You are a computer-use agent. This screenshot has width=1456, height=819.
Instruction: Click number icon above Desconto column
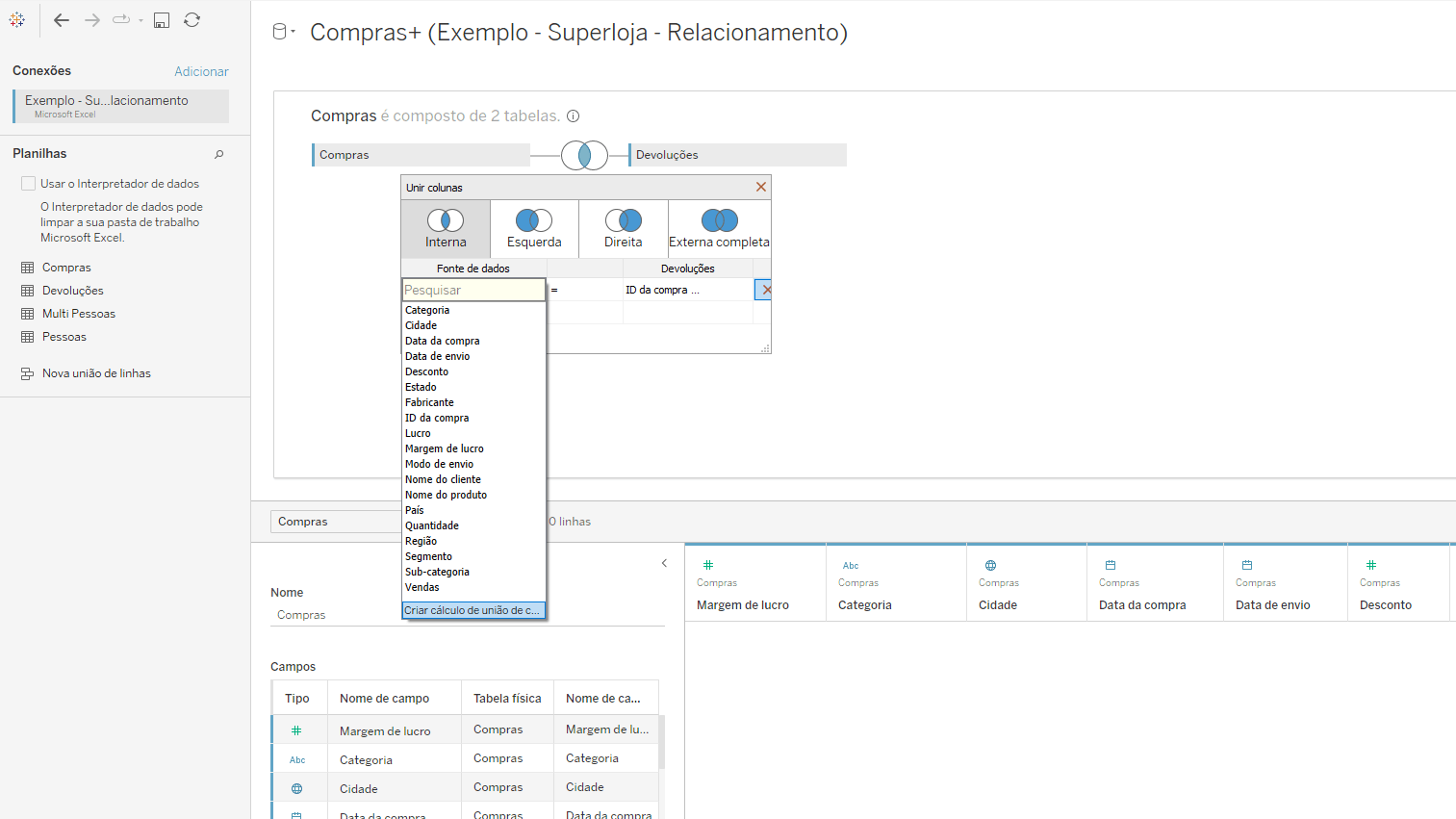1371,565
